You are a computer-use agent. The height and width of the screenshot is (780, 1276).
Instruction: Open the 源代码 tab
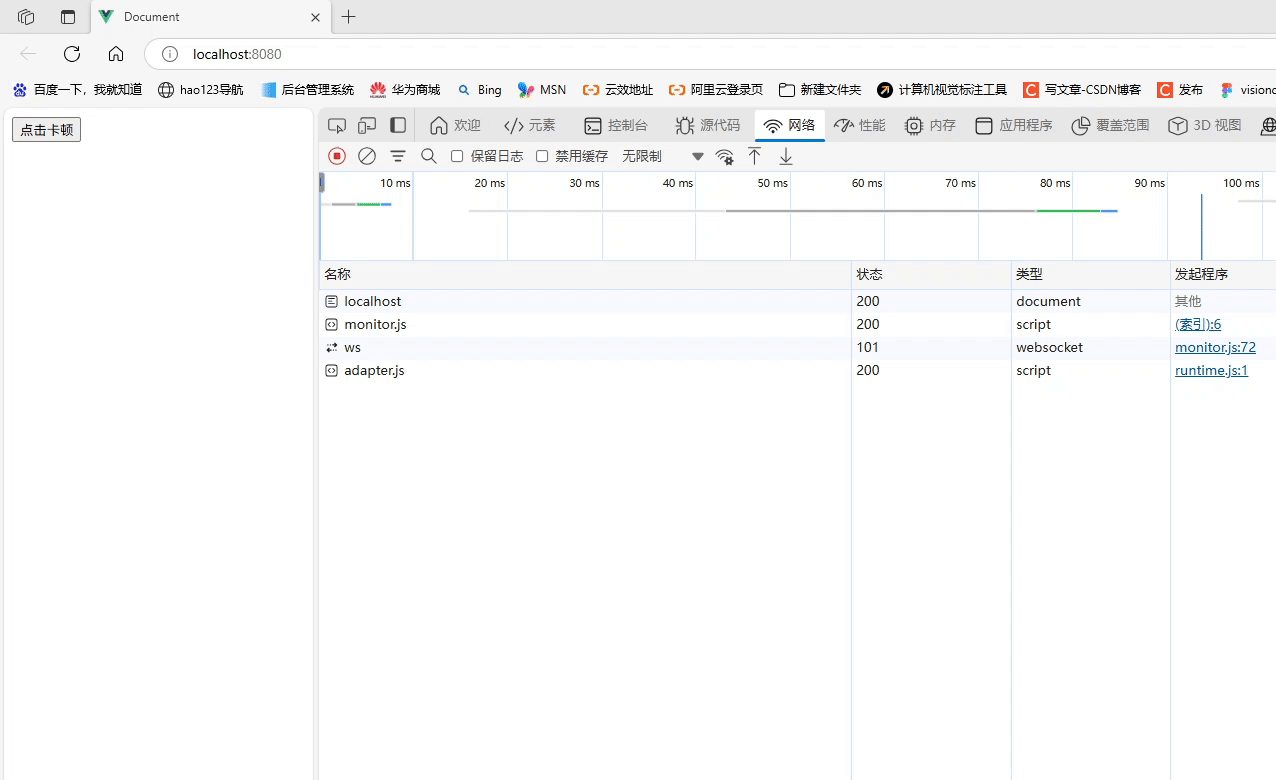pyautogui.click(x=708, y=126)
